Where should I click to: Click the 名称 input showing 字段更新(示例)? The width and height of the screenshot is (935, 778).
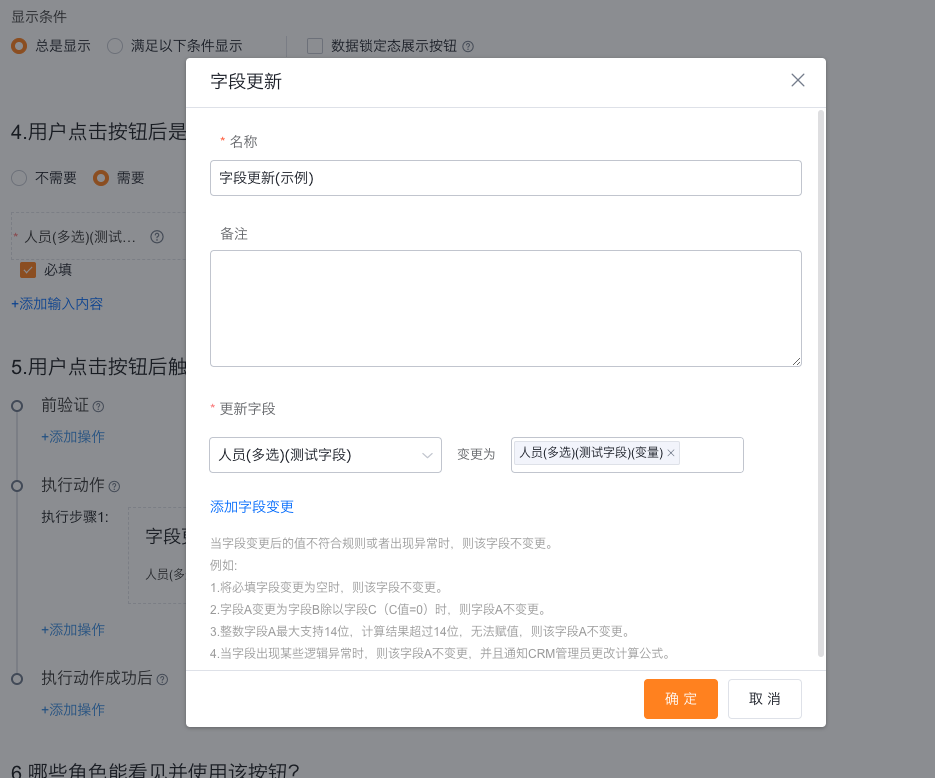click(505, 178)
